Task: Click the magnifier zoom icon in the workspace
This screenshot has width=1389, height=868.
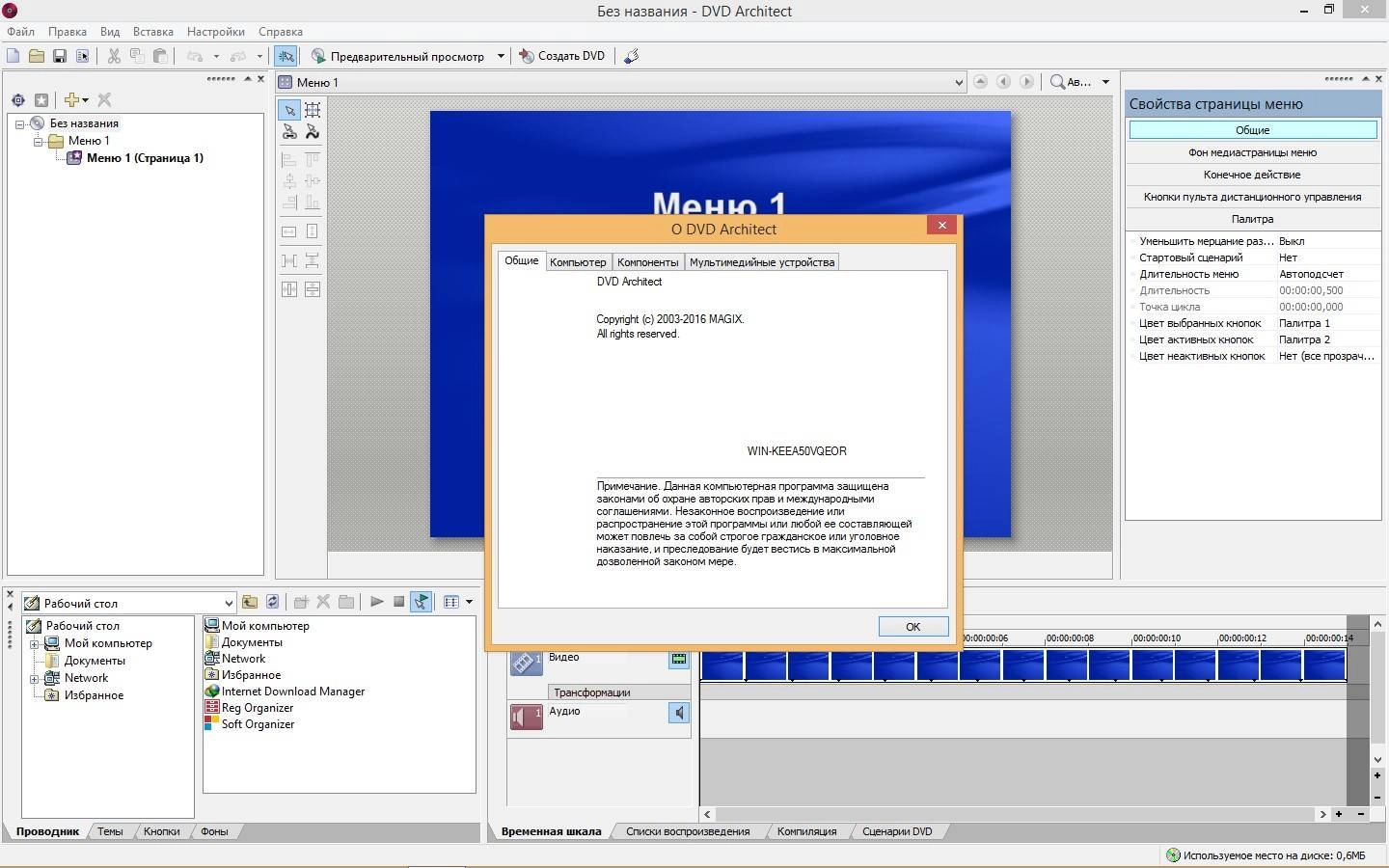Action: (x=1057, y=82)
